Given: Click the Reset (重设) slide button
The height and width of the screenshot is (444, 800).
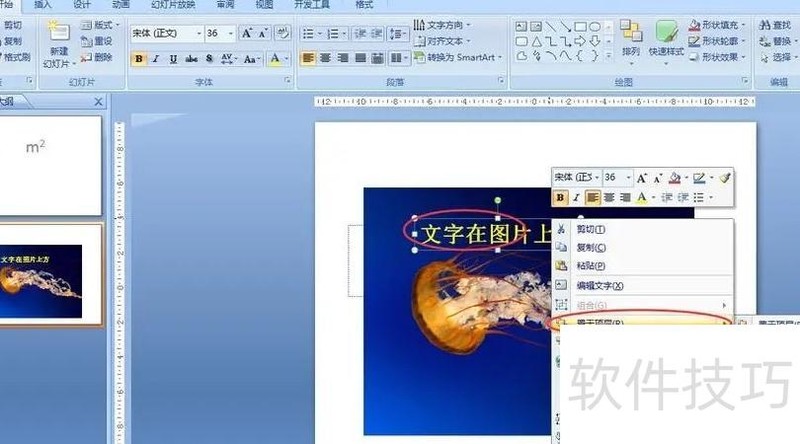Looking at the screenshot, I should coord(96,41).
